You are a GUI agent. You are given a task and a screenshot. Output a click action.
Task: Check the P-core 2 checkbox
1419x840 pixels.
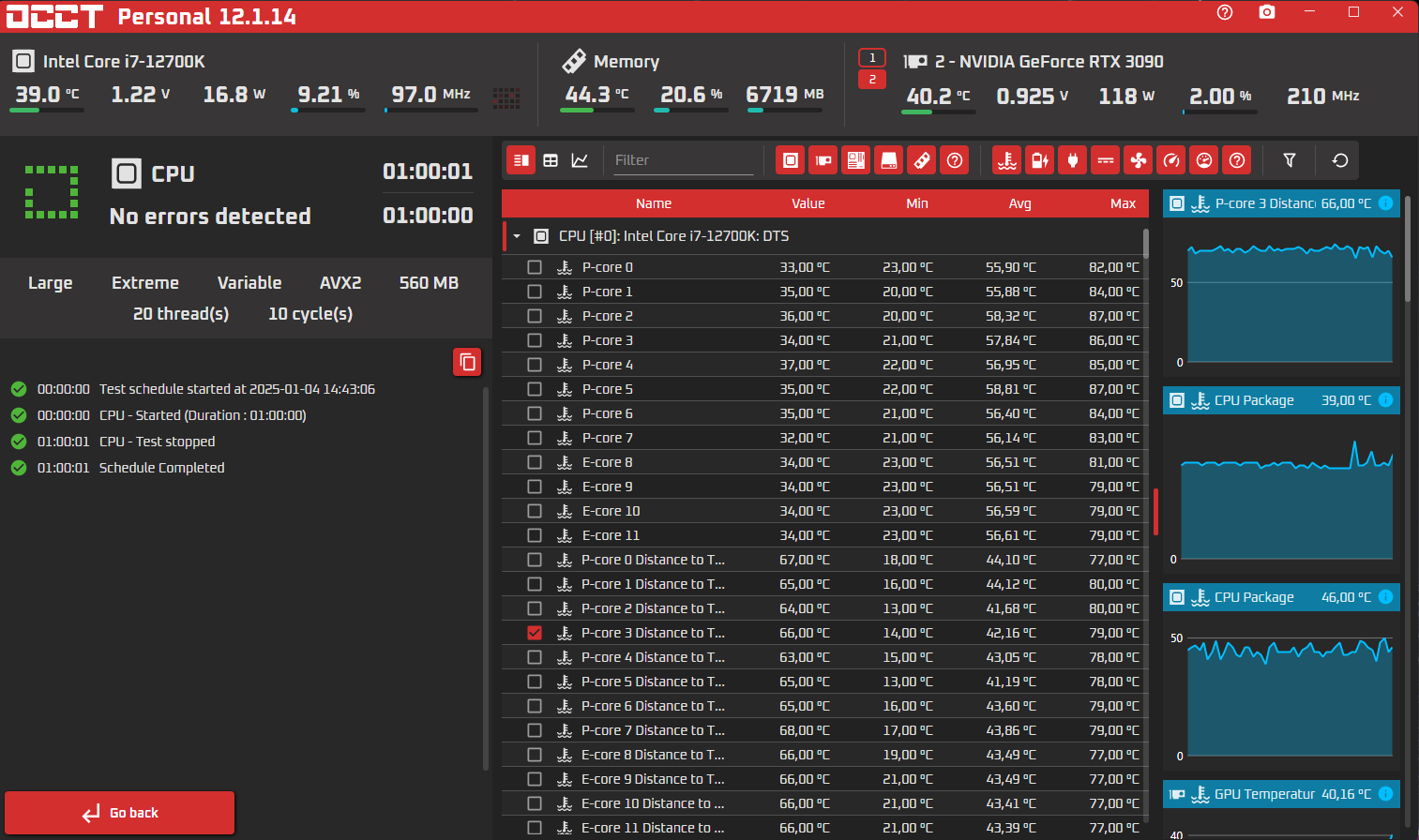535,316
